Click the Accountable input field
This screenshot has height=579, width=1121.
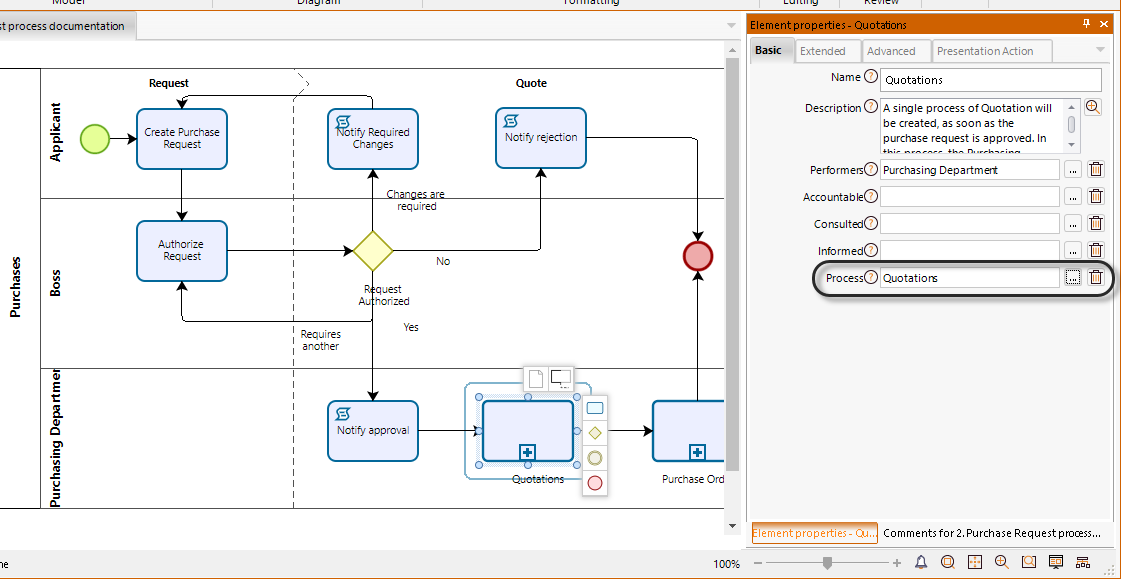click(969, 197)
